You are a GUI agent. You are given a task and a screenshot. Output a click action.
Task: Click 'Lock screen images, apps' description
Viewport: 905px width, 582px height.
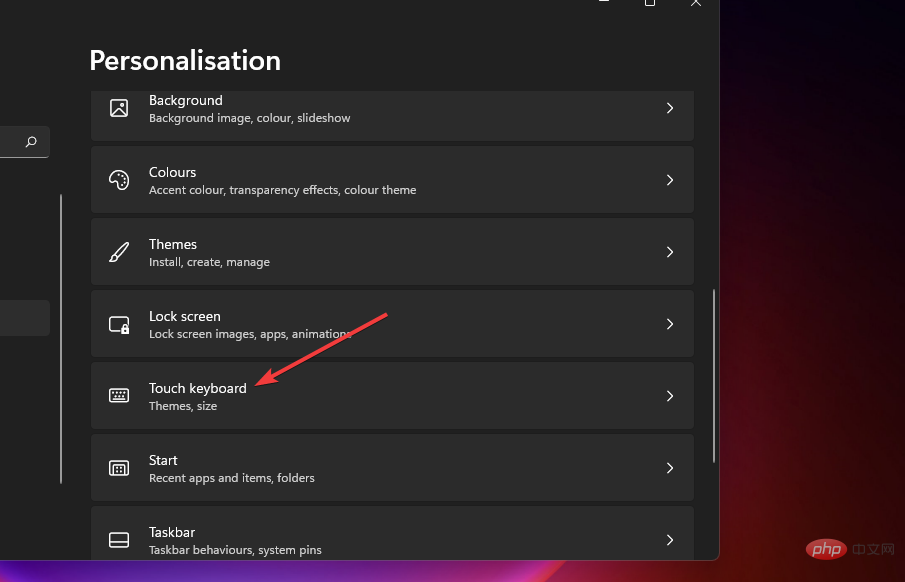coord(250,334)
